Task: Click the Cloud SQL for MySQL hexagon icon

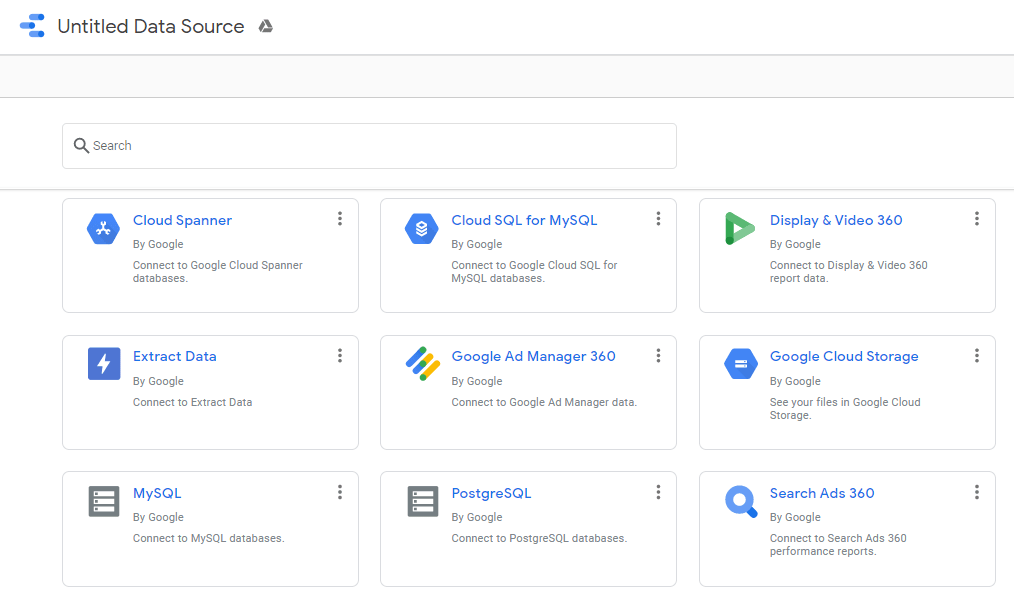Action: pos(422,228)
